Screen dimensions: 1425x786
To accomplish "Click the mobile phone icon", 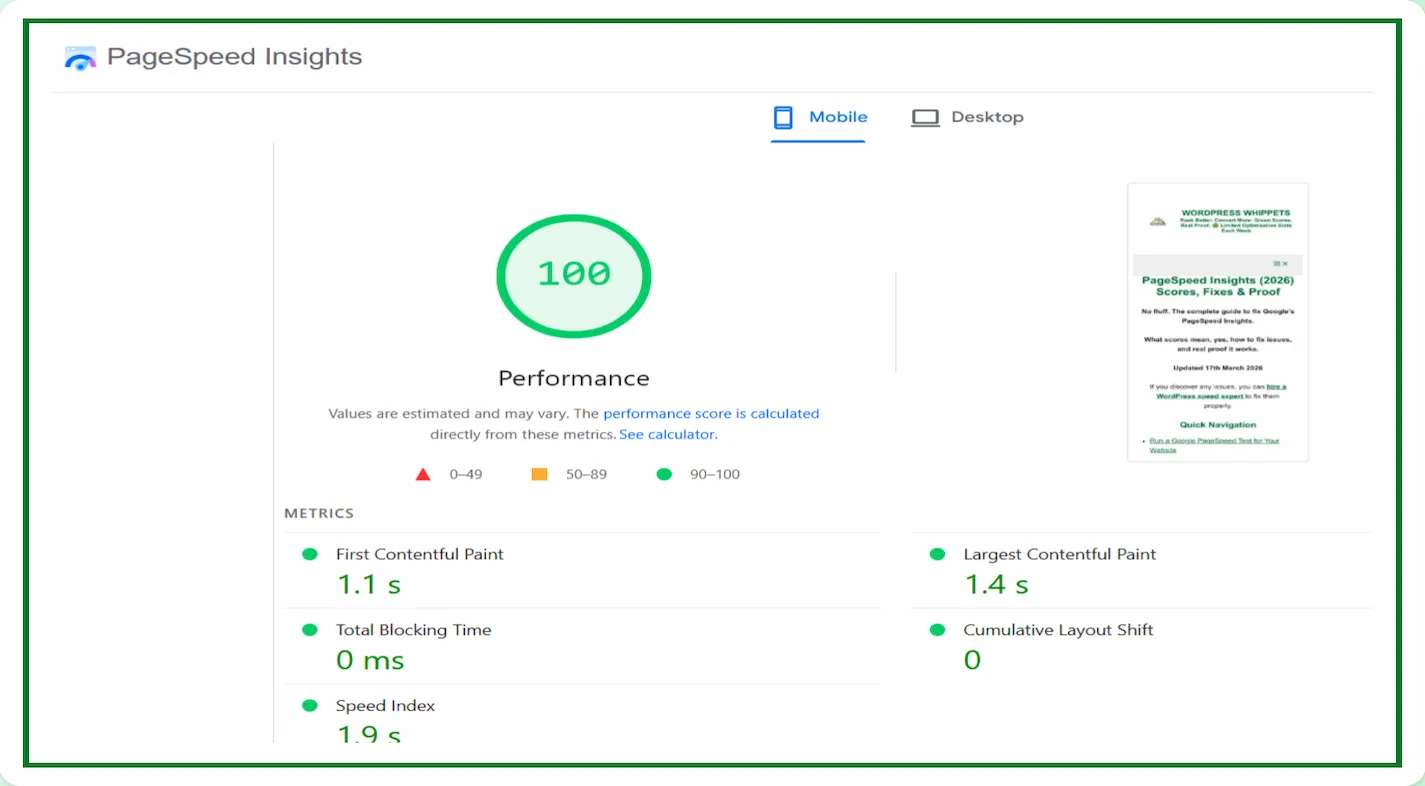I will point(783,118).
